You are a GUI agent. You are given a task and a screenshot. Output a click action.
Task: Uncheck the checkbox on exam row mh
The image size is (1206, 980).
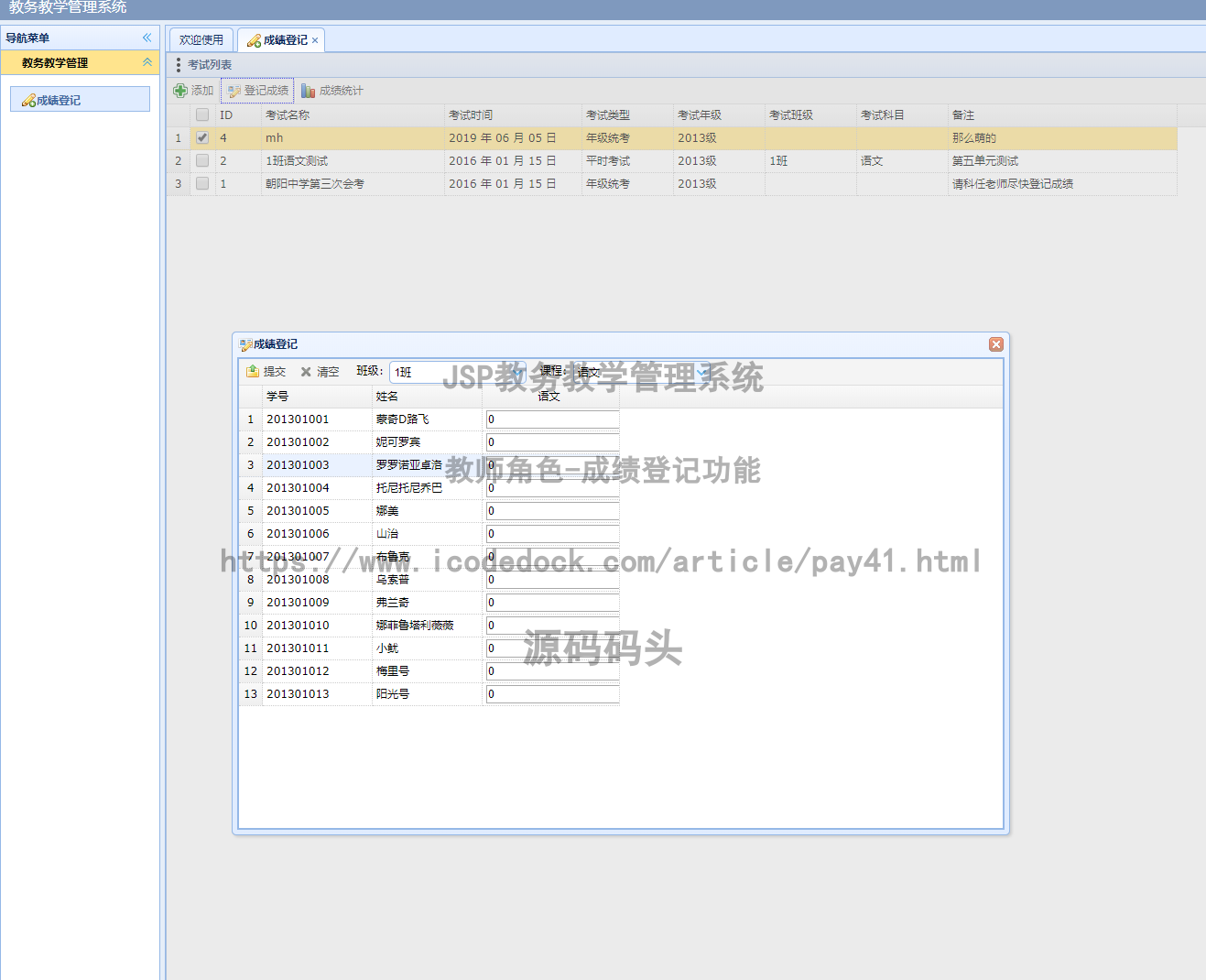[201, 137]
